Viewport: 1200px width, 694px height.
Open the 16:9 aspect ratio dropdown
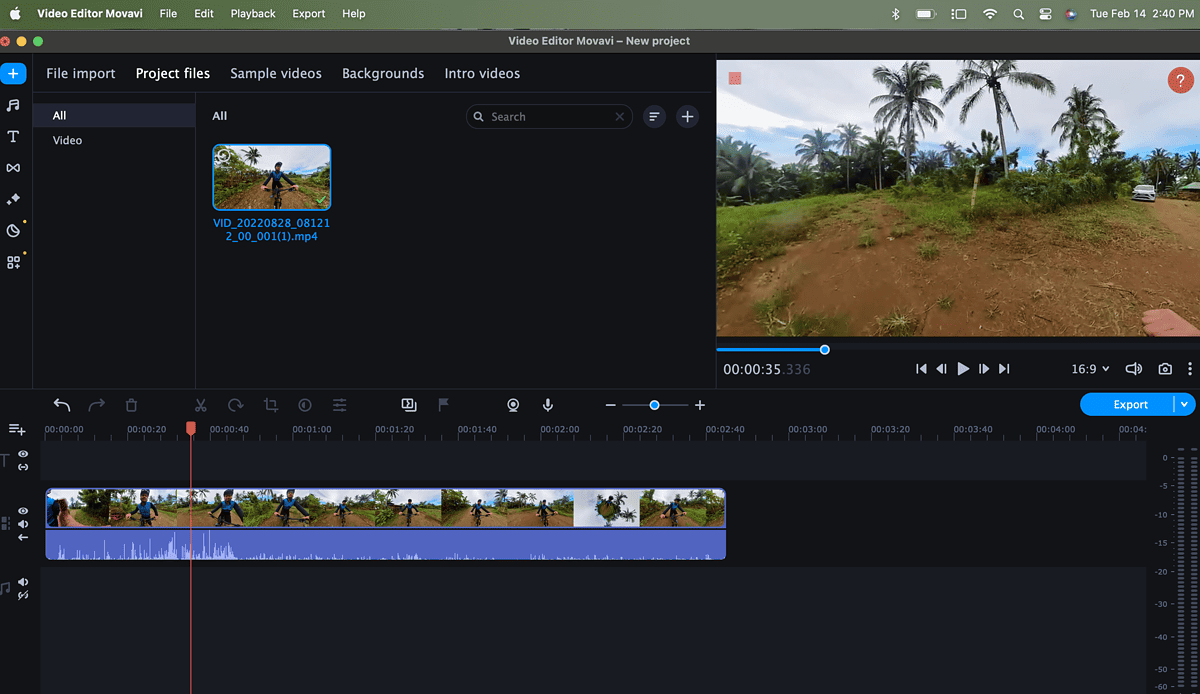click(1090, 369)
